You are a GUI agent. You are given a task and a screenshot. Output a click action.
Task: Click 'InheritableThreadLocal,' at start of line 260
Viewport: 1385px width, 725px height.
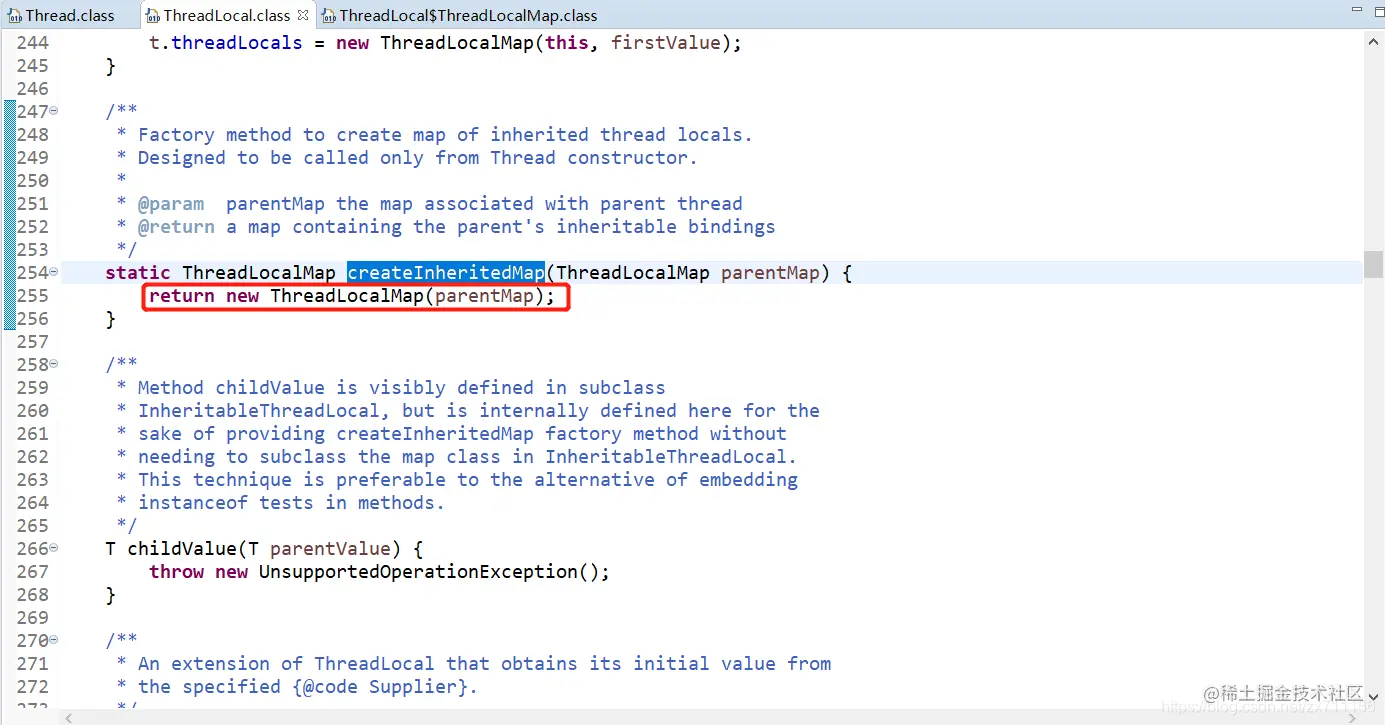[264, 410]
